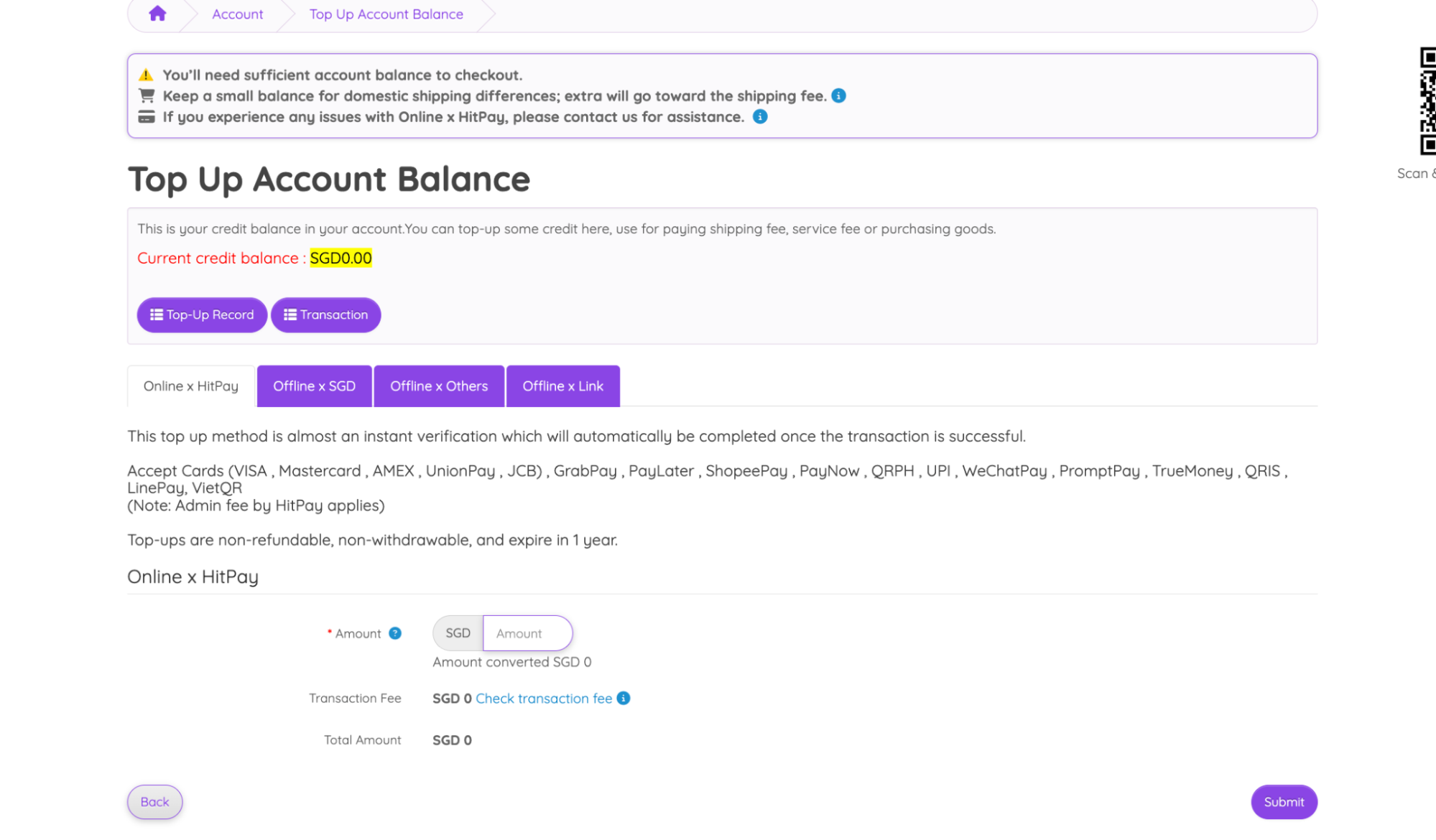1436x840 pixels.
Task: Click the Amount input field
Action: [x=527, y=633]
